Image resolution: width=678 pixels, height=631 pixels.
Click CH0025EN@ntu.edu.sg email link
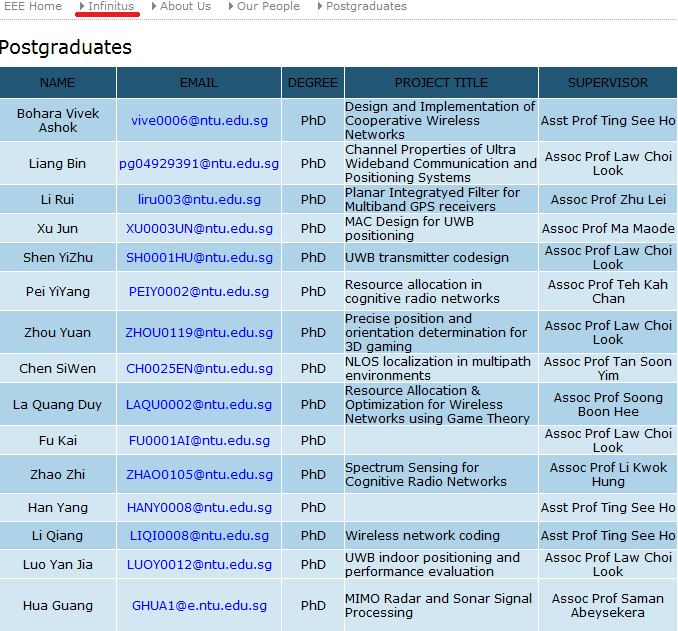pos(199,369)
